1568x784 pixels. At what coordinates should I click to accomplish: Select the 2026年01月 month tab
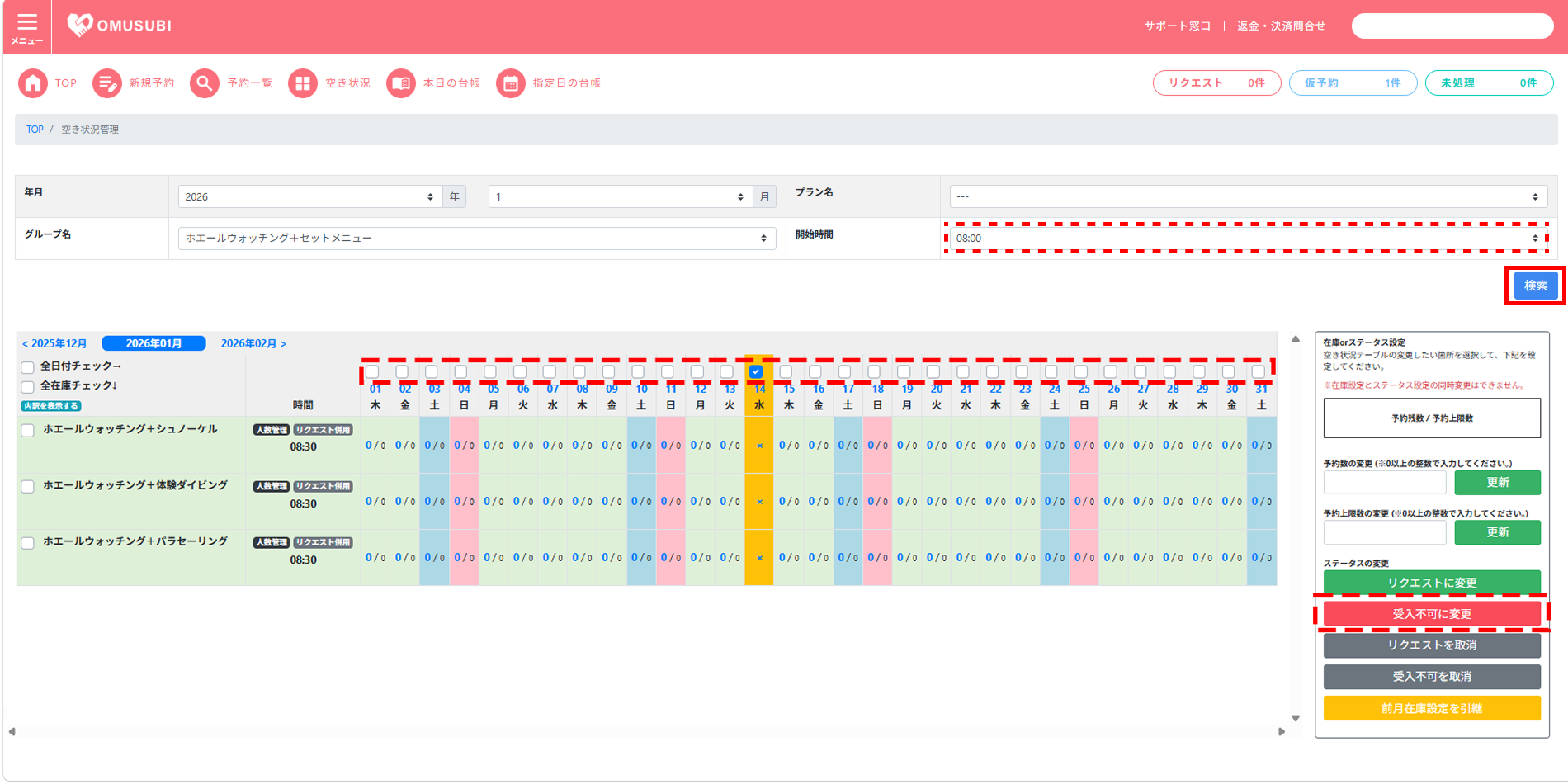click(153, 343)
